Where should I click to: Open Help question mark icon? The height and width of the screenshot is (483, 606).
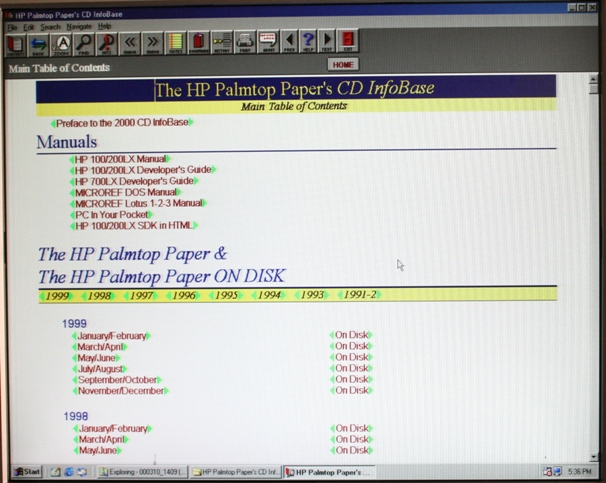coord(308,41)
